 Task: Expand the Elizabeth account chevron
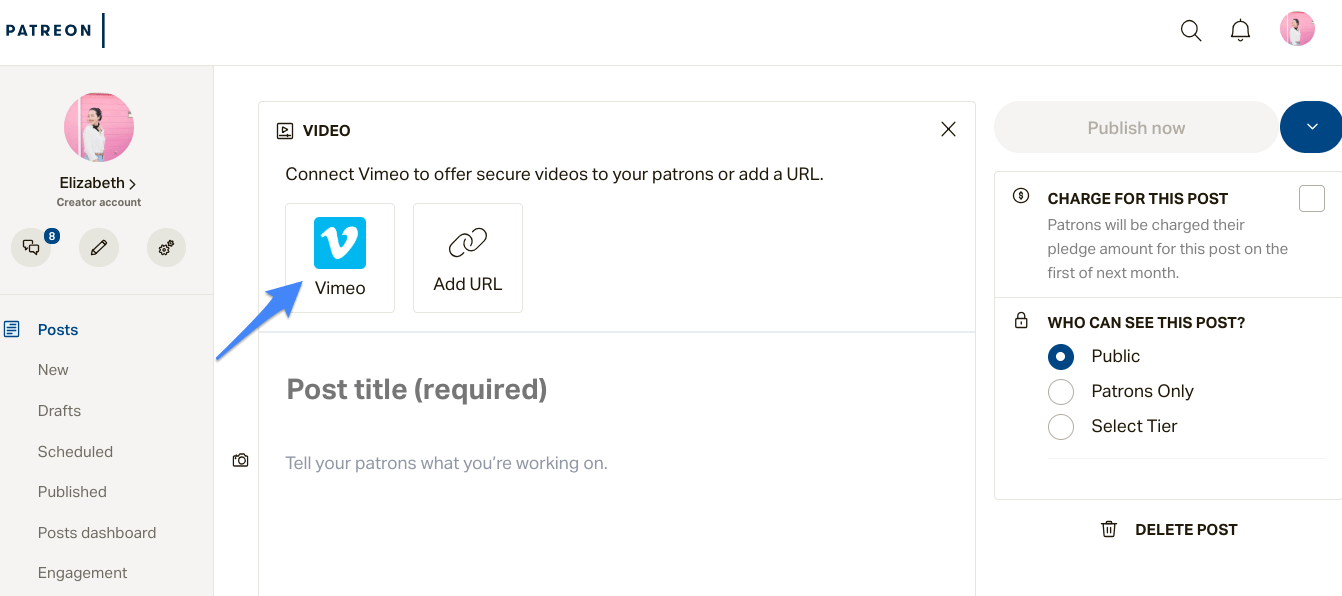(132, 183)
